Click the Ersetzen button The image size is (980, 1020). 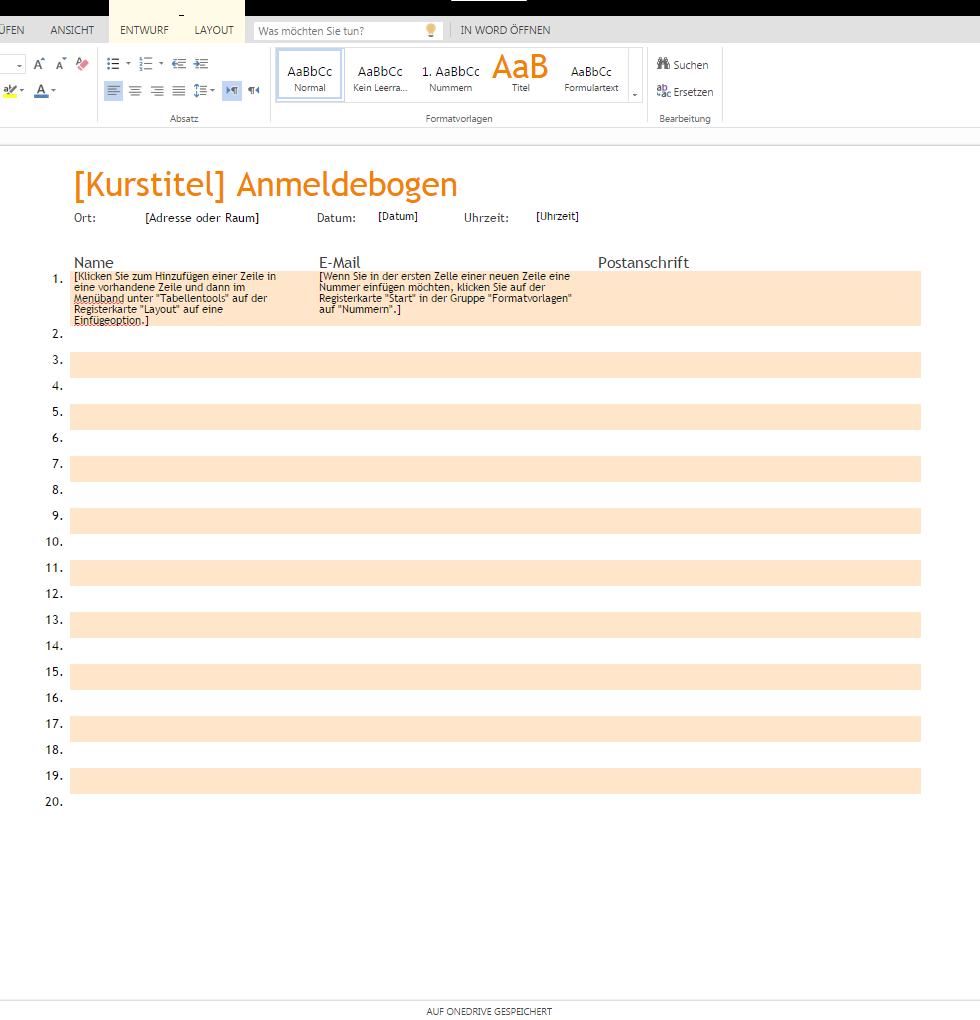click(x=685, y=92)
